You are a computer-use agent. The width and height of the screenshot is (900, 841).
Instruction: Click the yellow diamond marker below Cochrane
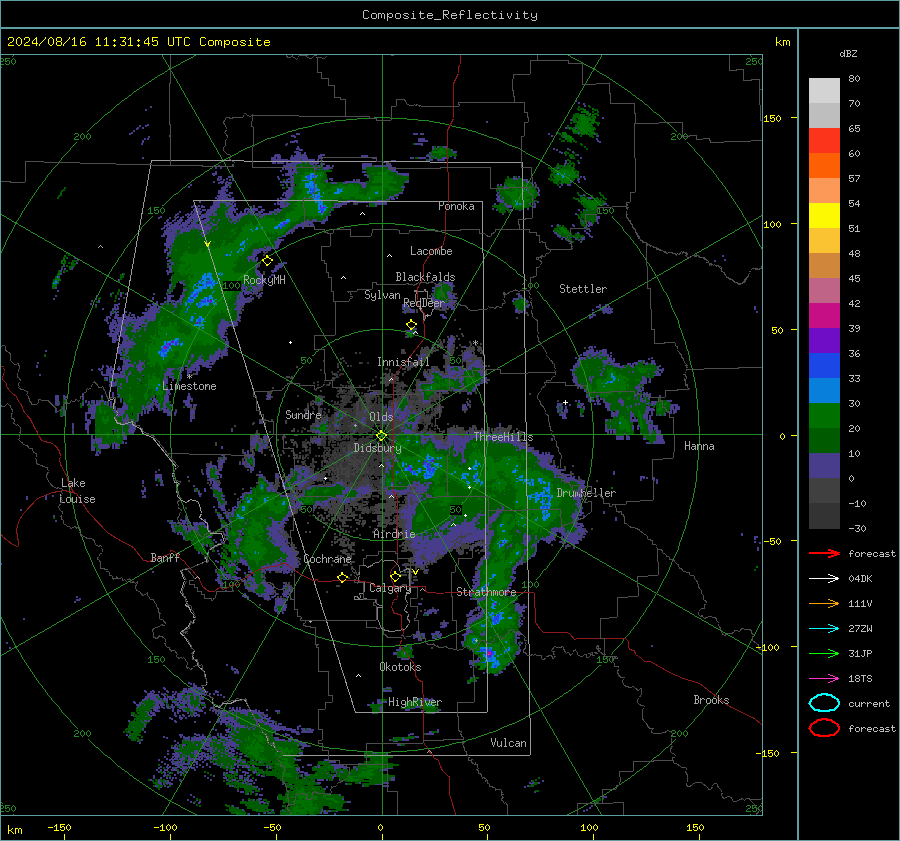tap(343, 577)
